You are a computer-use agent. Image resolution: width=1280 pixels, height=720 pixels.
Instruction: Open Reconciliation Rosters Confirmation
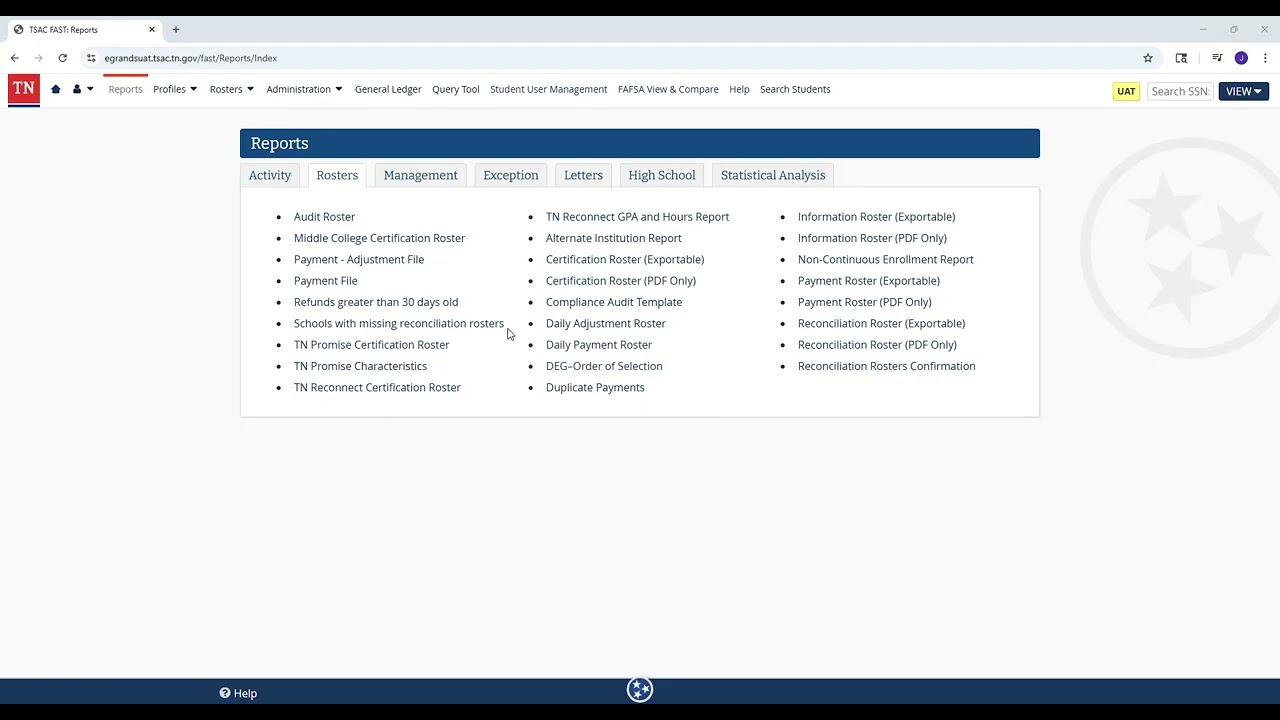pos(886,366)
